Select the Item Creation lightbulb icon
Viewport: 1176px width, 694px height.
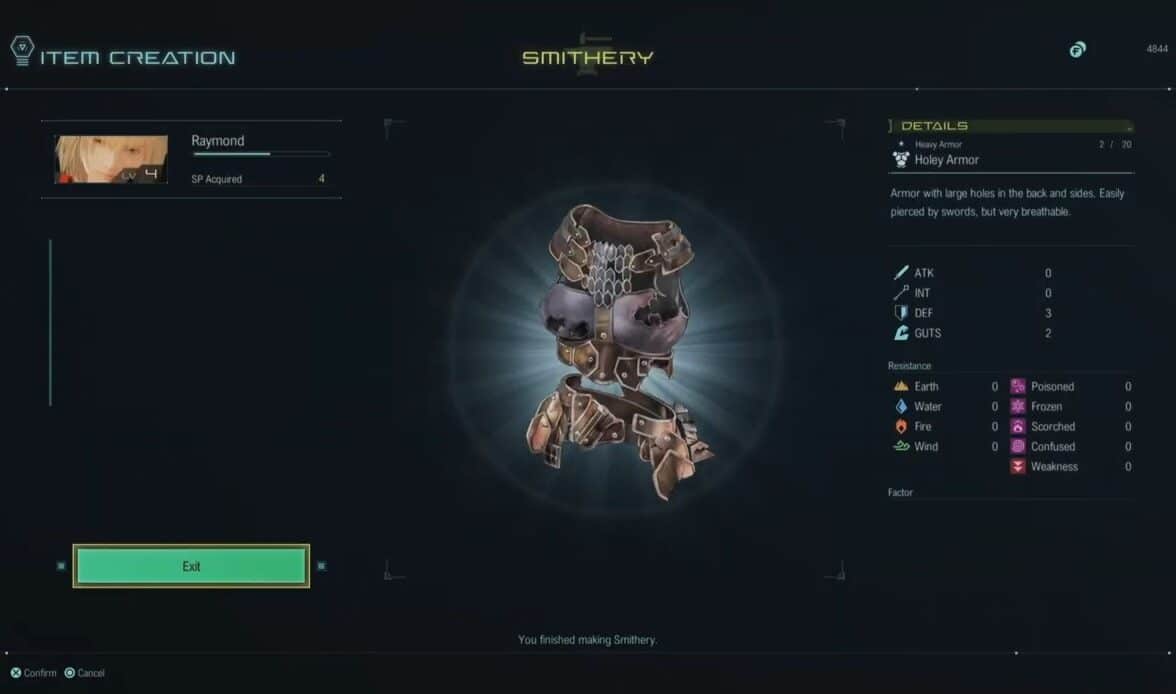22,51
